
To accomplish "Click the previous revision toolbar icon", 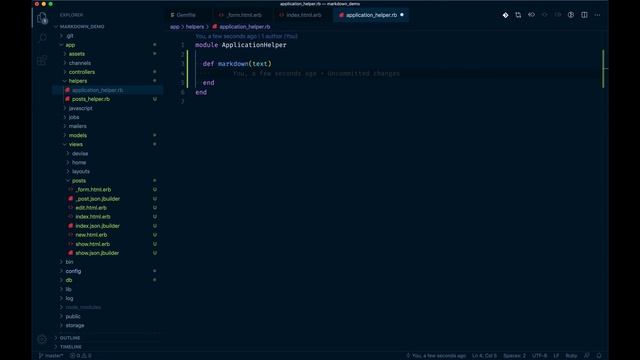I will 531,15.
